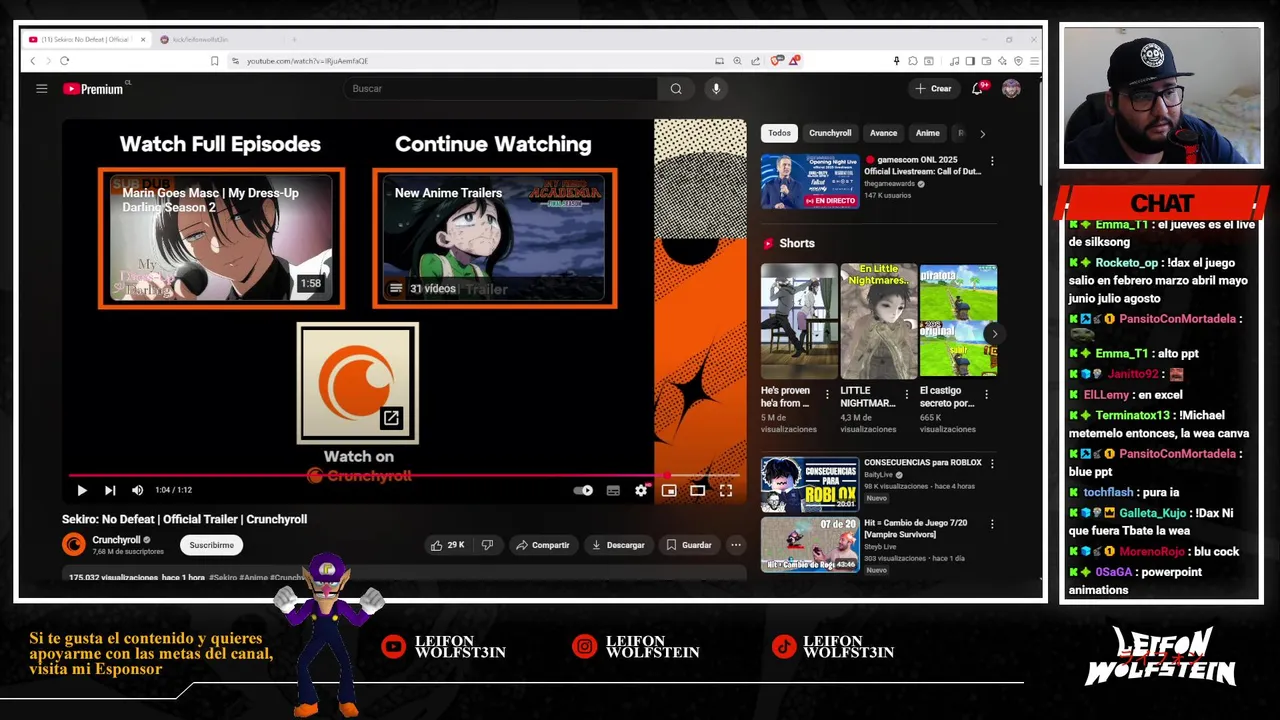The image size is (1280, 720).
Task: Close the Sekiro: No Defeat tab
Action: (143, 40)
